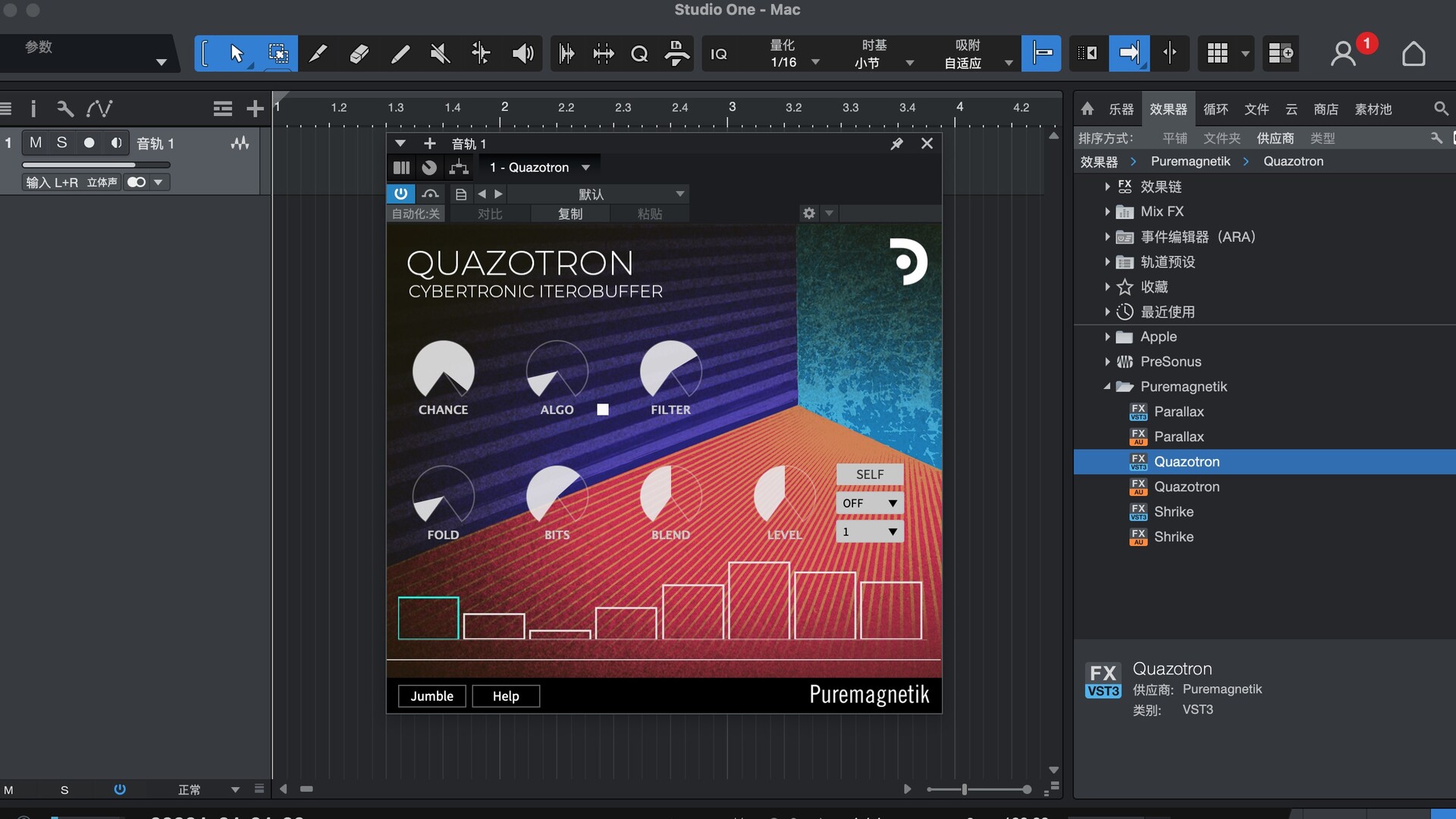Viewport: 1456px width, 819px height.
Task: Select Parallax VST3 in browser list
Action: (1178, 412)
